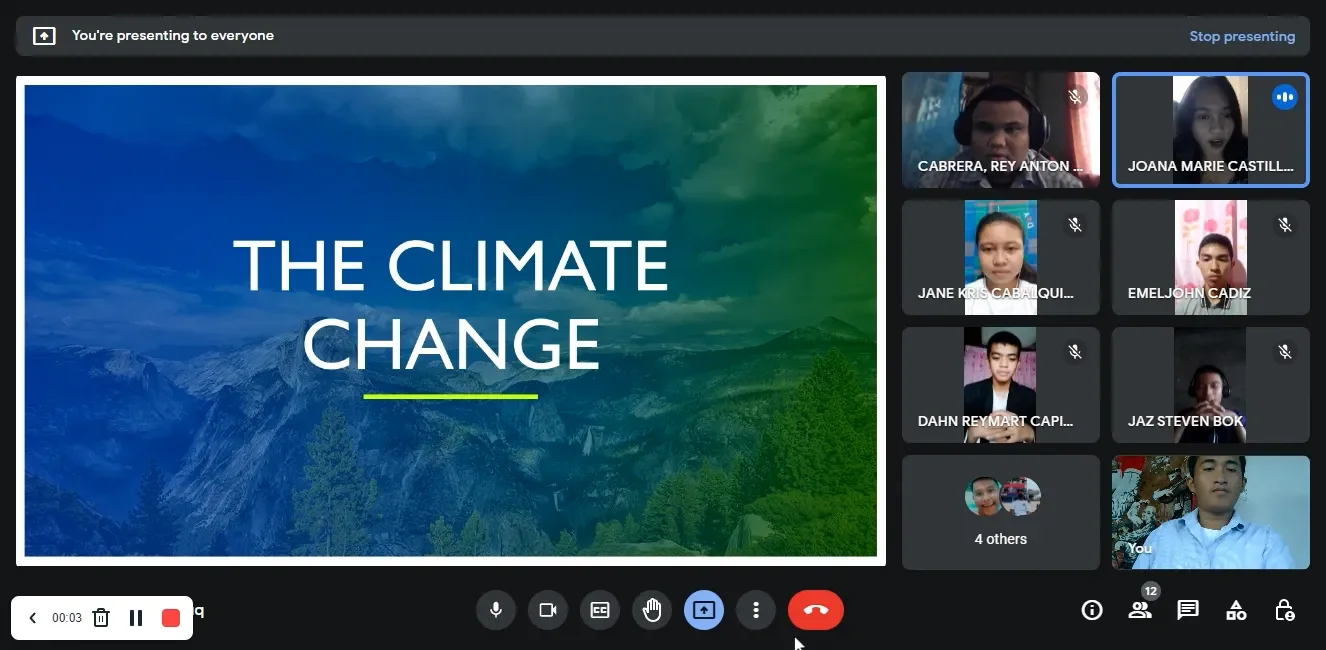Click speaking indicator on Joana Marie tile
The height and width of the screenshot is (650, 1326).
click(1285, 97)
